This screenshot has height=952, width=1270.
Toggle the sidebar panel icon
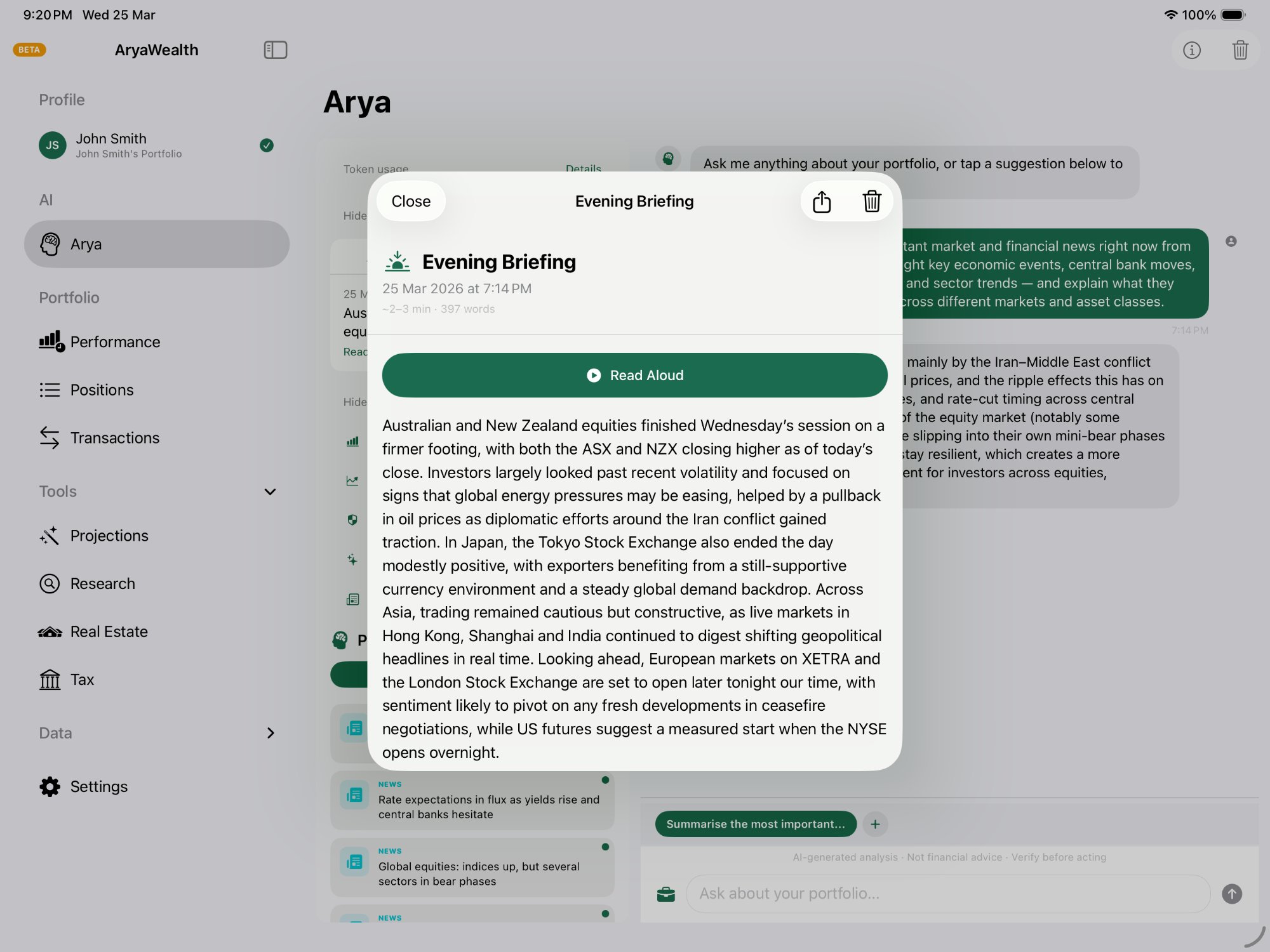click(x=275, y=50)
